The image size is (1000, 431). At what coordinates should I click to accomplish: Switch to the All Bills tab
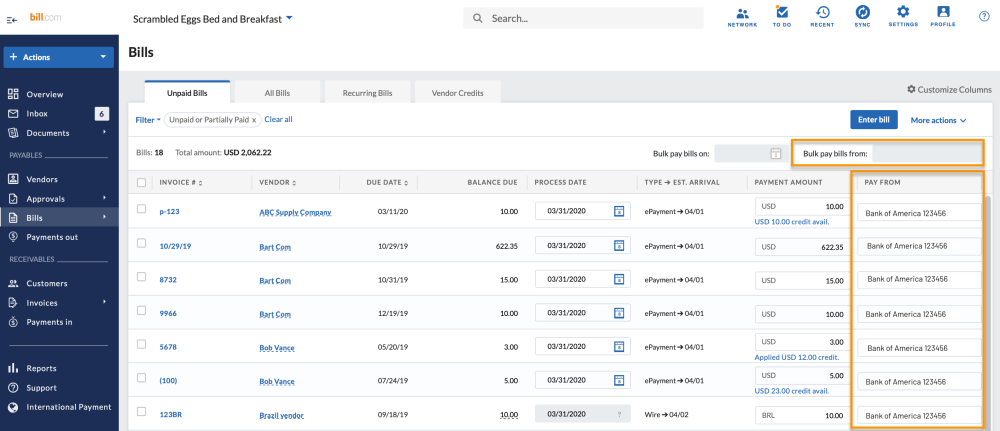[x=277, y=92]
